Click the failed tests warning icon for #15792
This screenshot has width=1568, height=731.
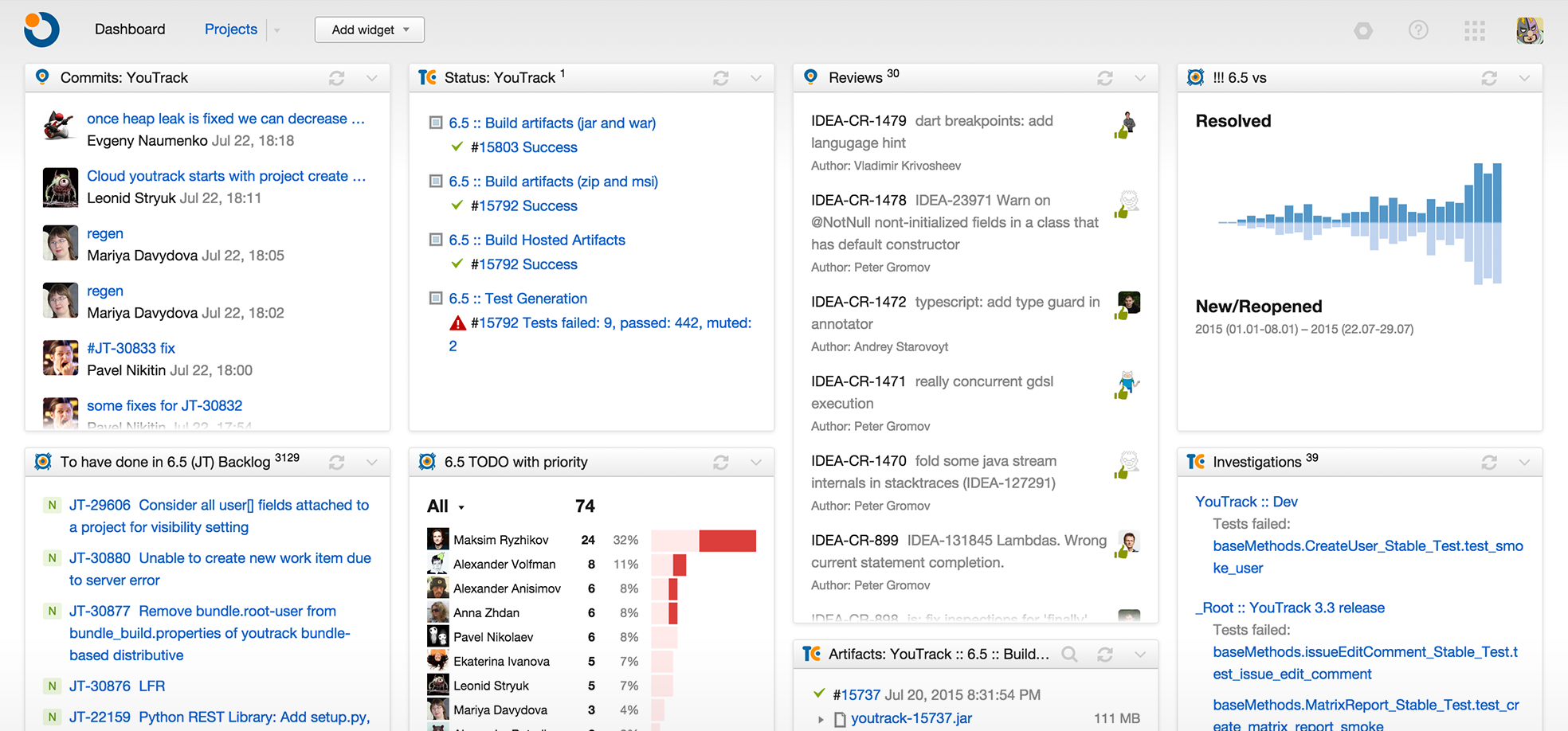457,323
